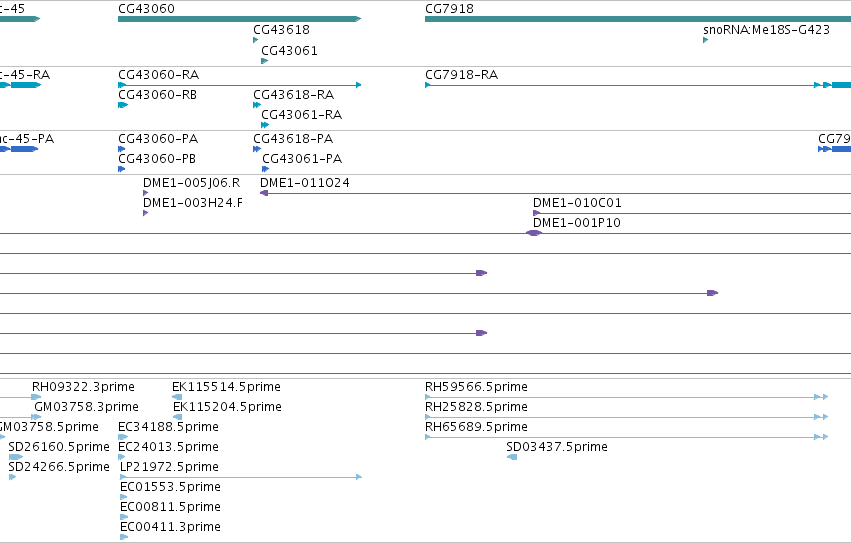Select the CG43061 gene arrow glyph
Viewport: 851px width, 543px height.
tap(265, 61)
